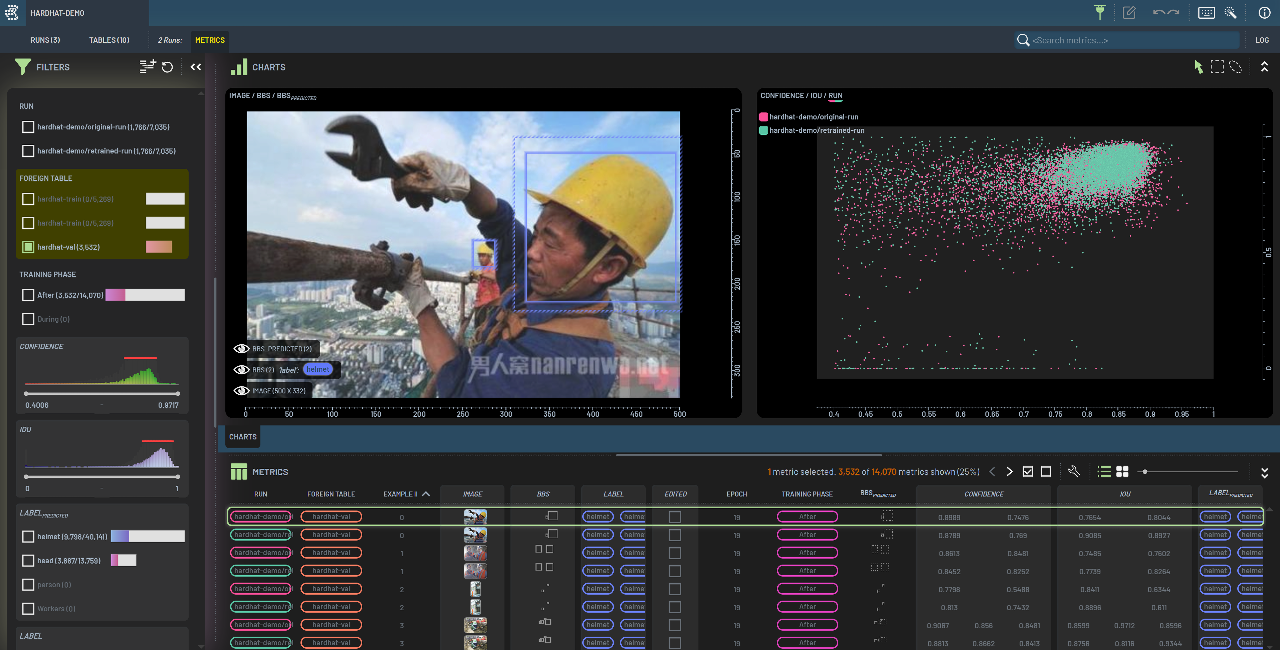Select the lasso selection tool in Charts
1280x650 pixels.
pyautogui.click(x=1236, y=67)
